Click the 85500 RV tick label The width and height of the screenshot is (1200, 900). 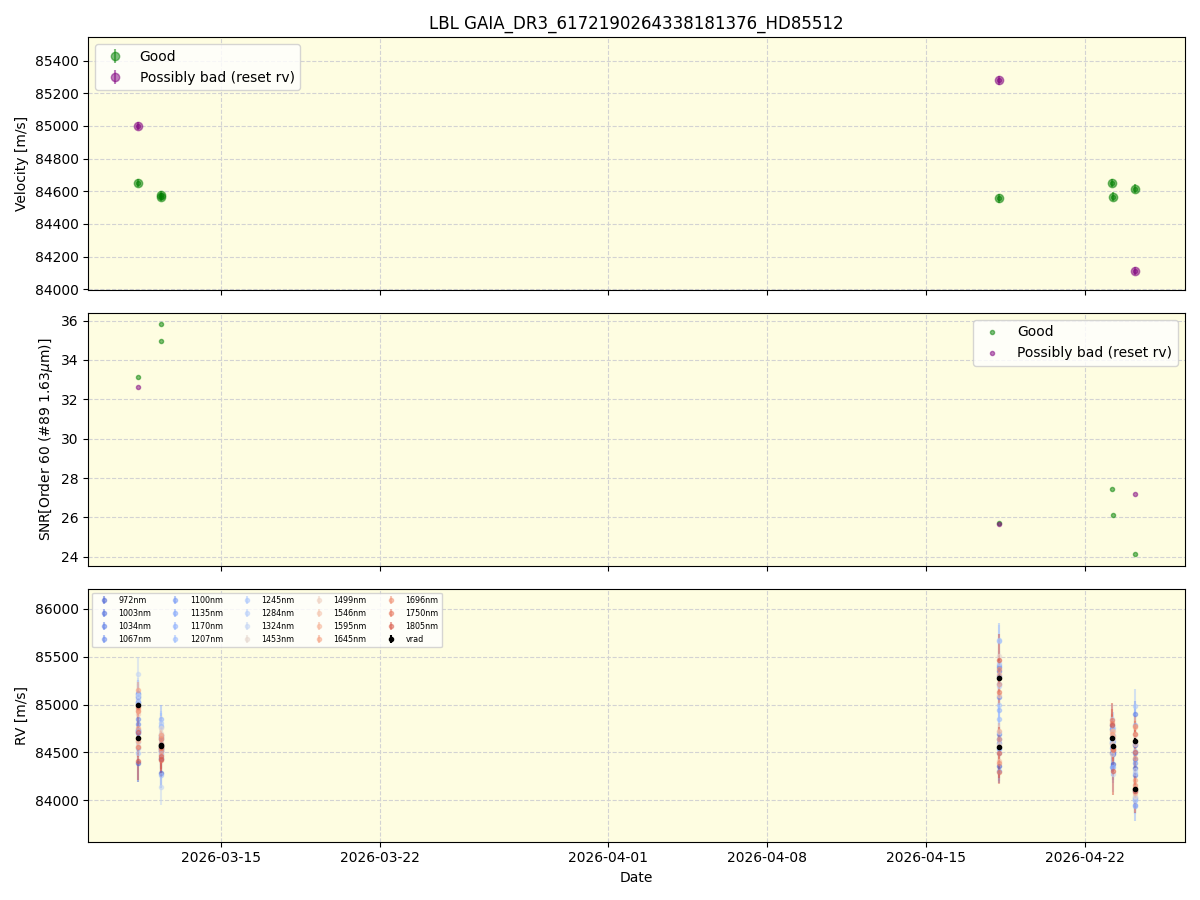click(x=59, y=658)
